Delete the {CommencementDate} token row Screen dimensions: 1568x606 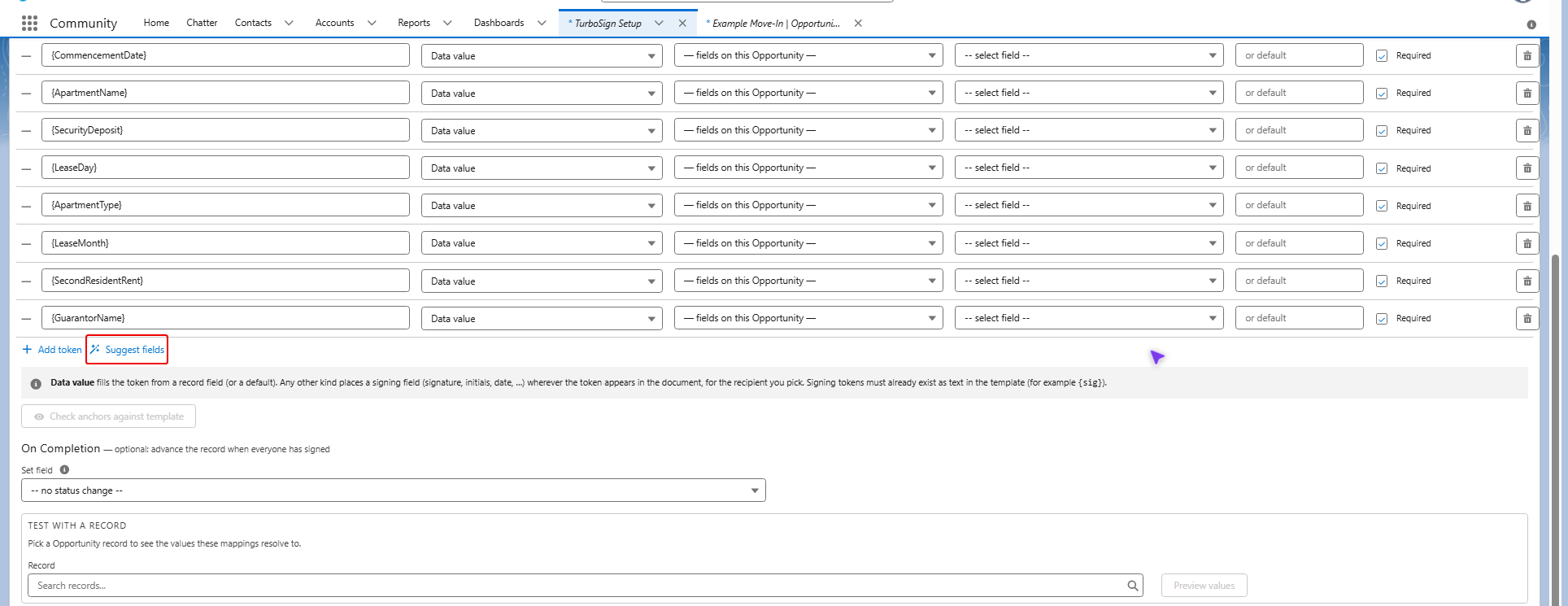(x=1527, y=55)
